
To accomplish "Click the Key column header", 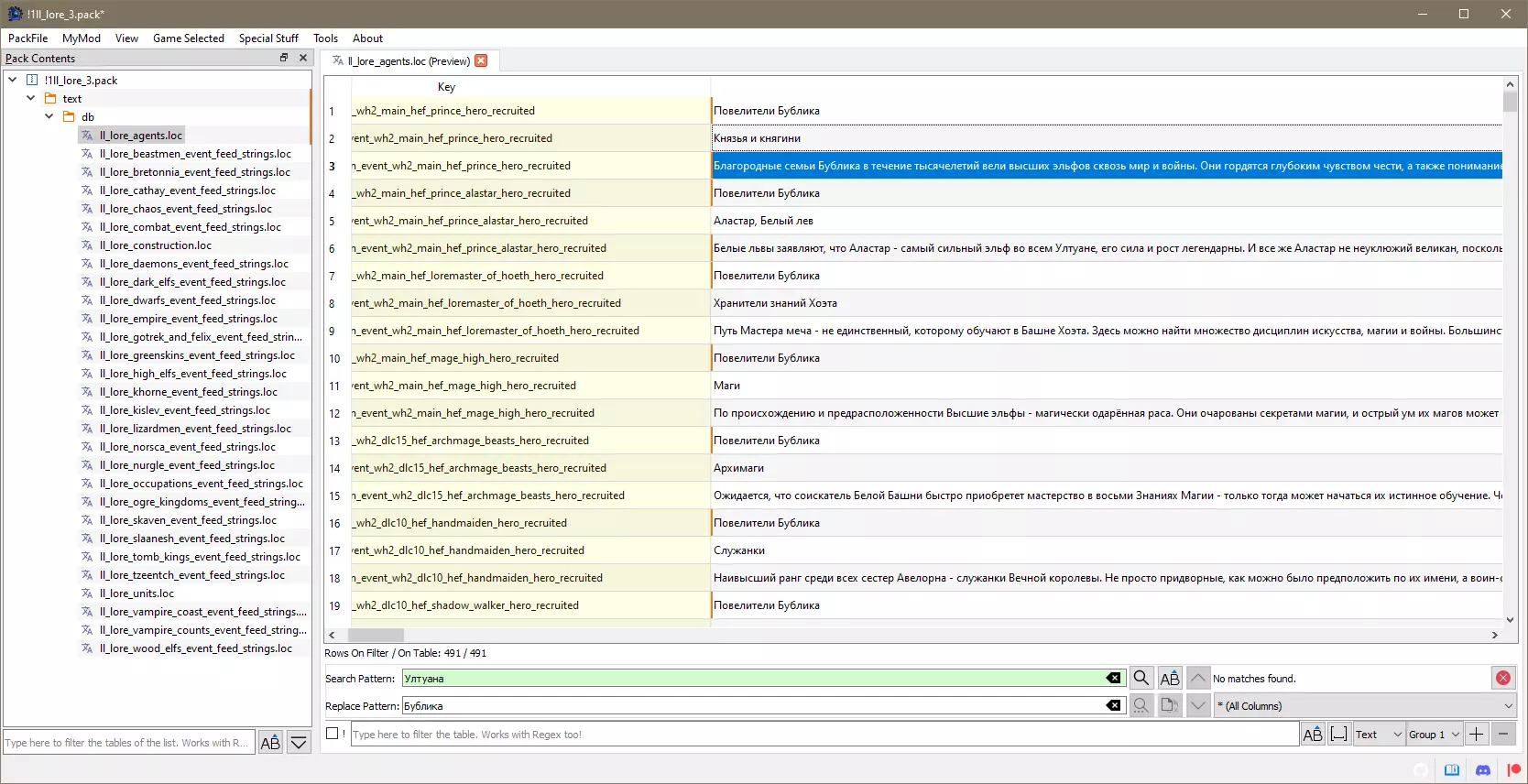I will (446, 87).
